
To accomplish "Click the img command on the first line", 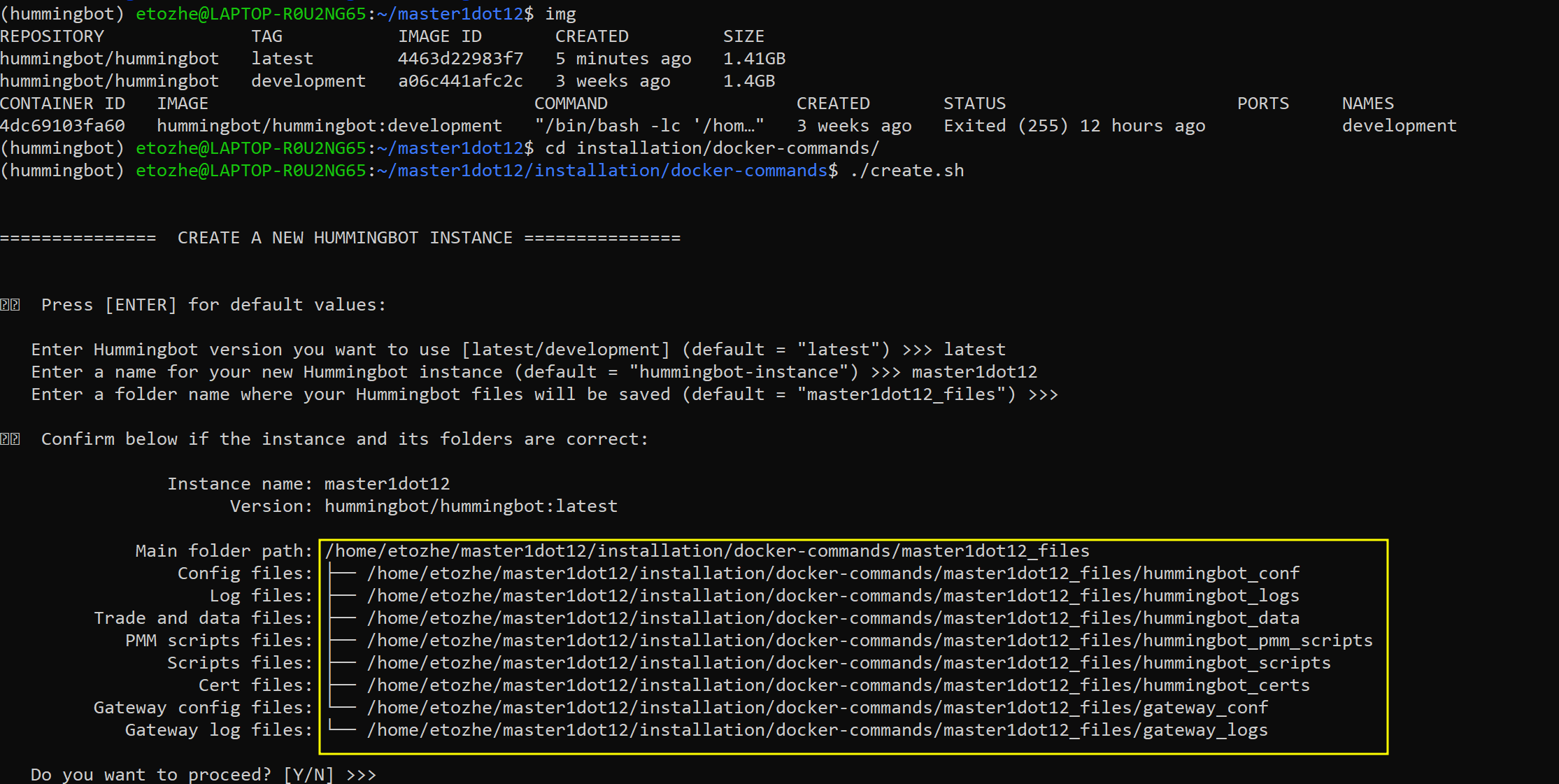I will (561, 13).
